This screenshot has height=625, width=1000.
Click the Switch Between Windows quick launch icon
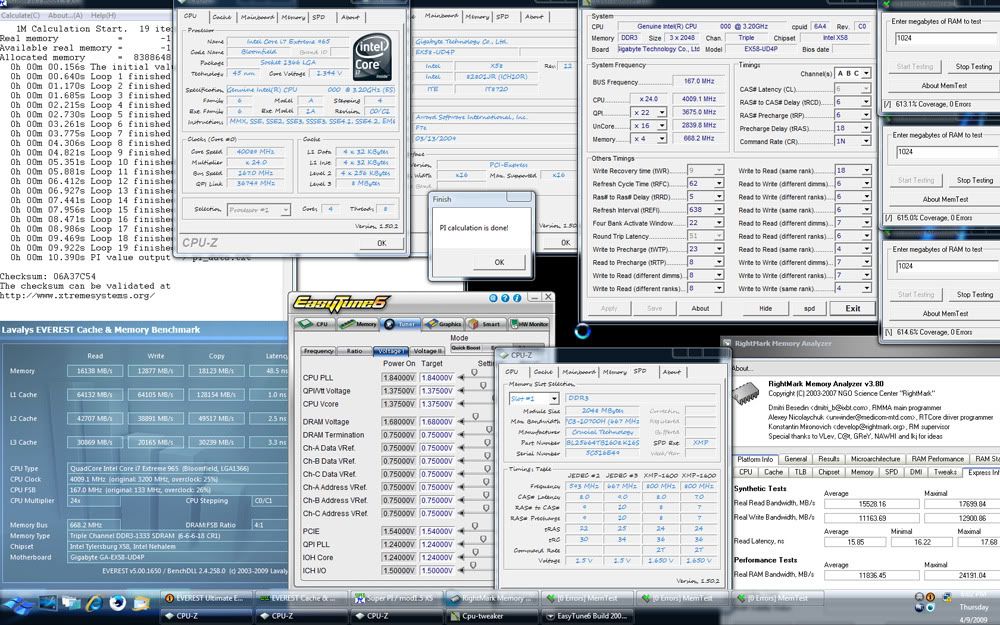[71, 603]
